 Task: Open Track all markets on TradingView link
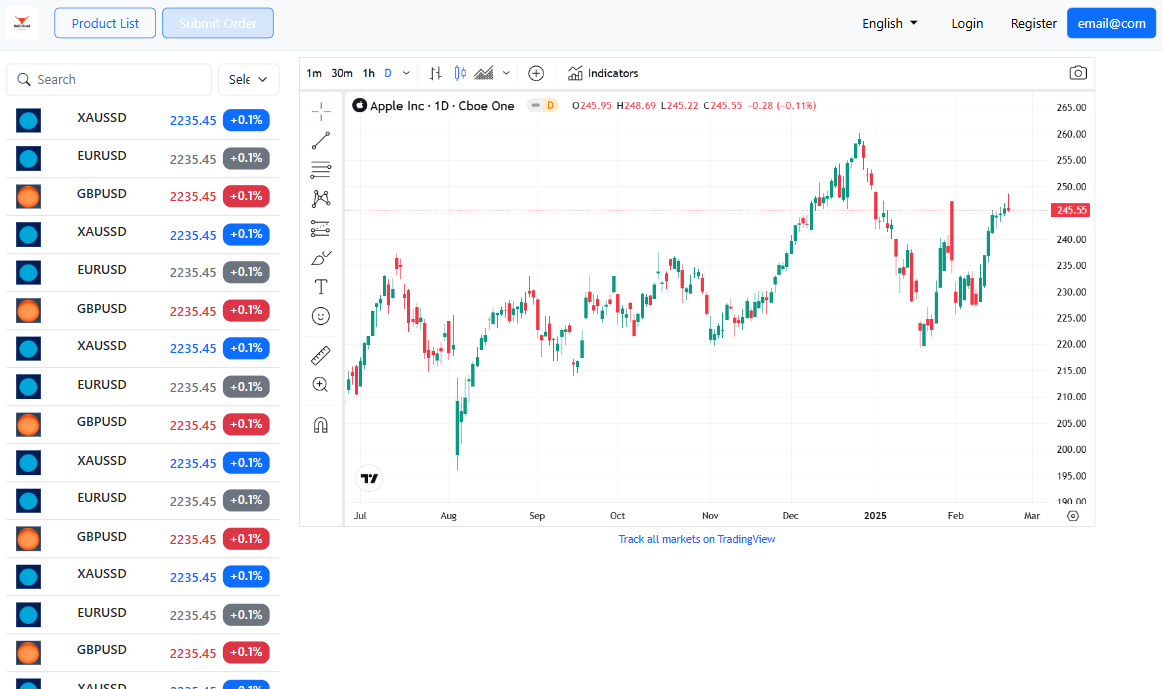coord(696,539)
